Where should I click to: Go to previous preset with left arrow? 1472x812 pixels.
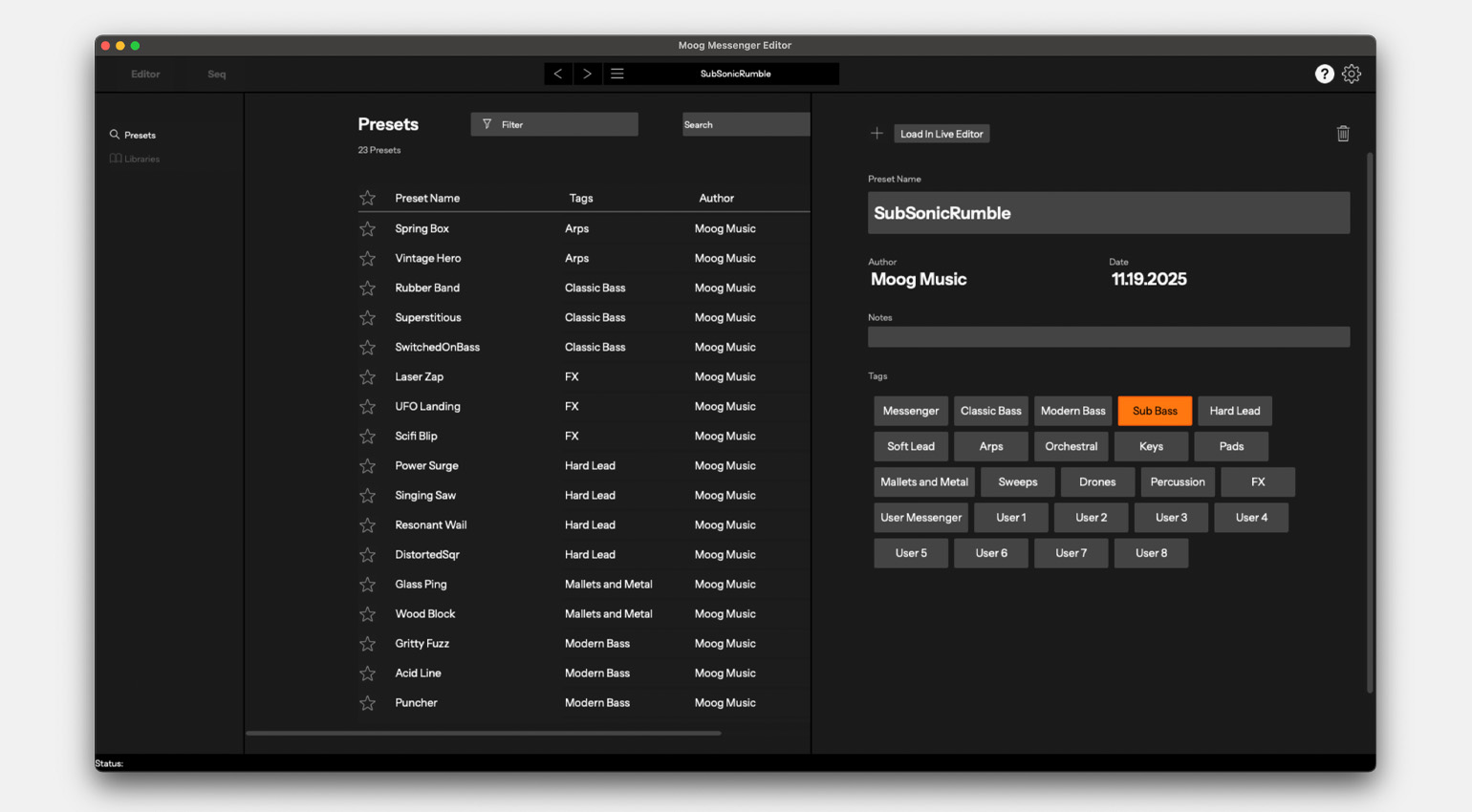pyautogui.click(x=558, y=74)
